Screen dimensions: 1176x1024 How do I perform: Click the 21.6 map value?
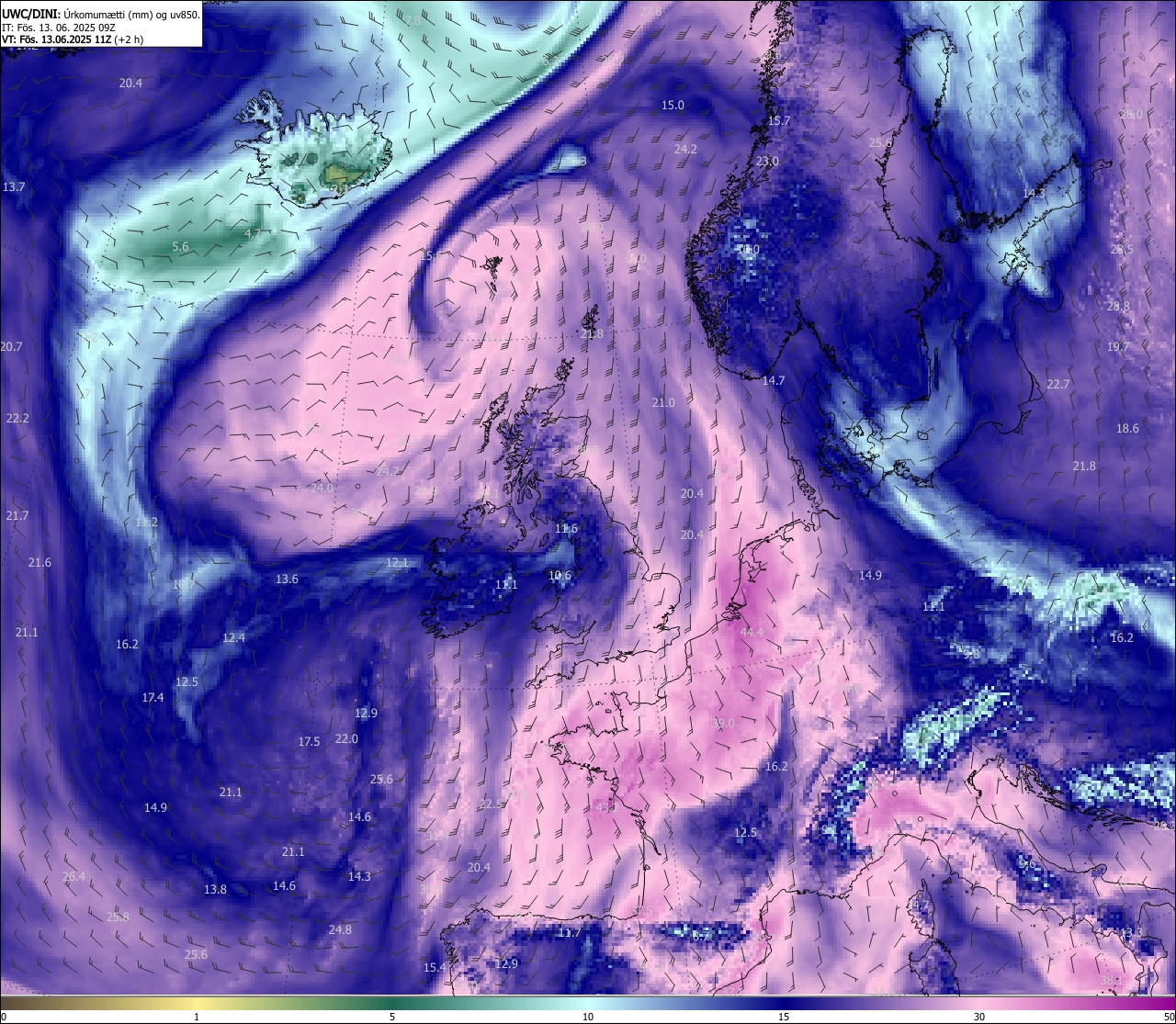40,562
